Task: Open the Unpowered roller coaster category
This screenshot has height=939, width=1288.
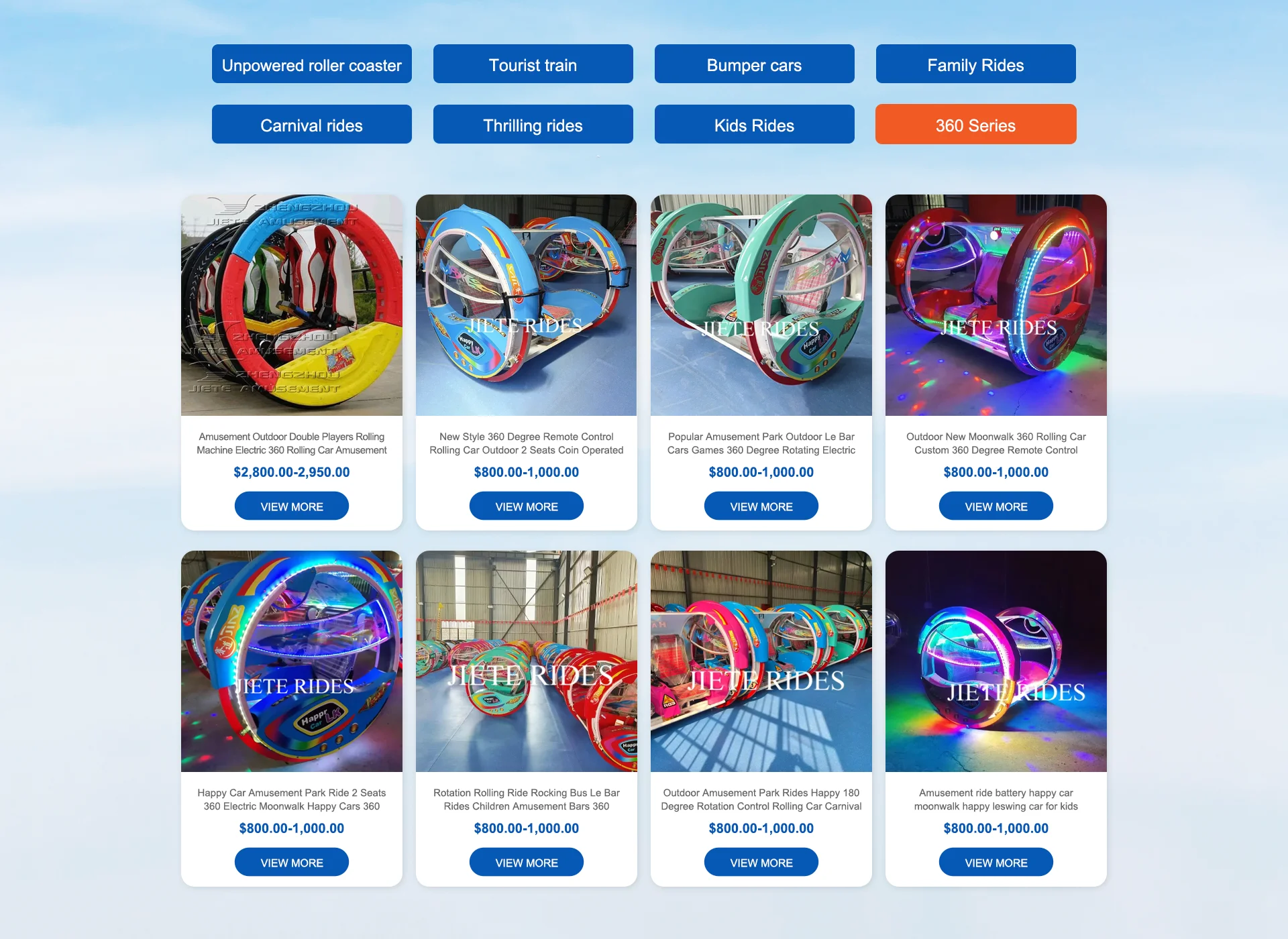Action: (311, 64)
